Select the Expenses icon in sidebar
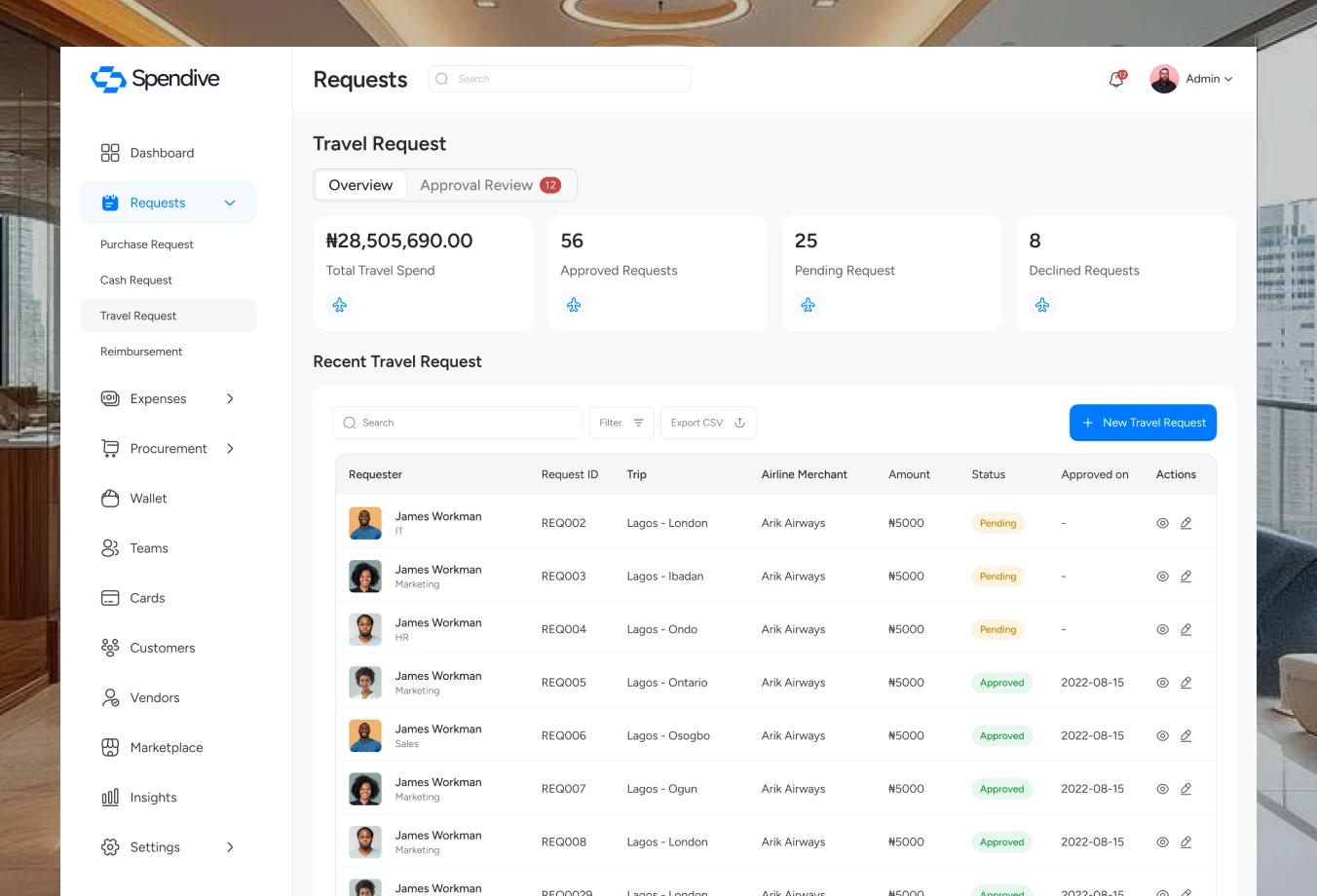 click(x=110, y=398)
